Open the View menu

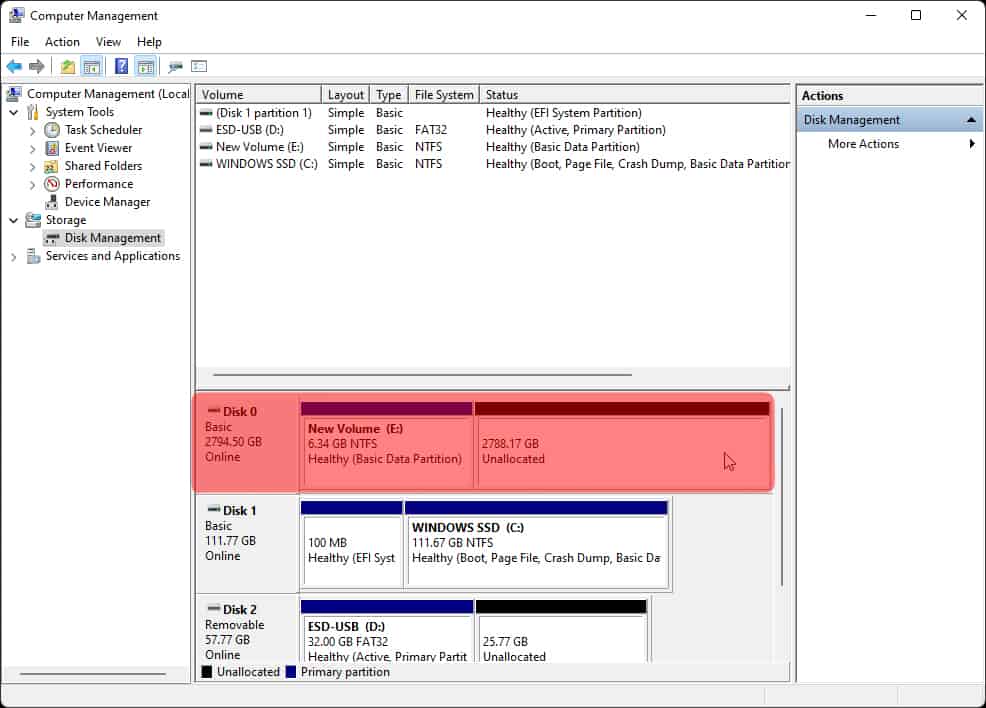[108, 41]
